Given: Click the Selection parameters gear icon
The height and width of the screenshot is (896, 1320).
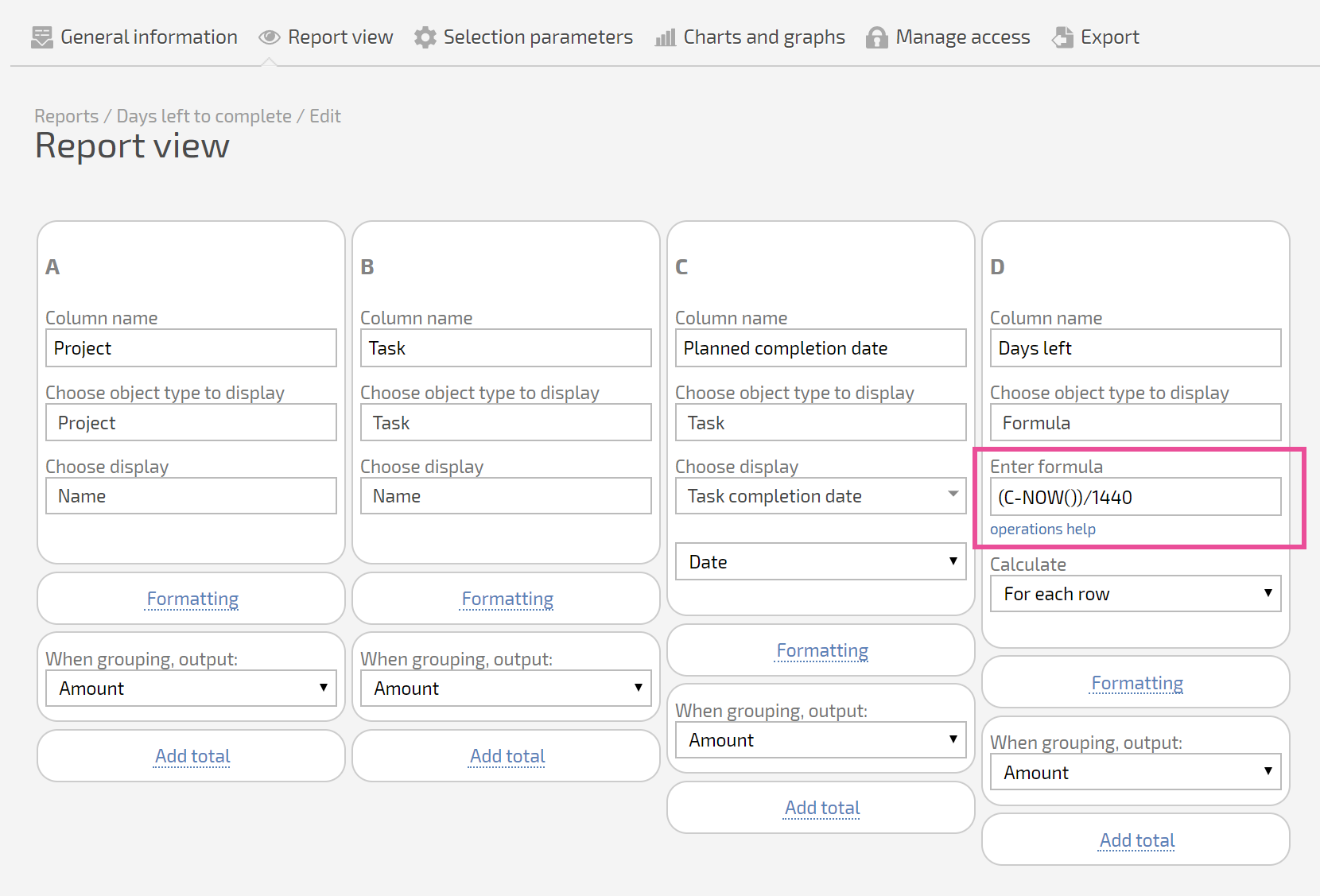Looking at the screenshot, I should [x=425, y=37].
